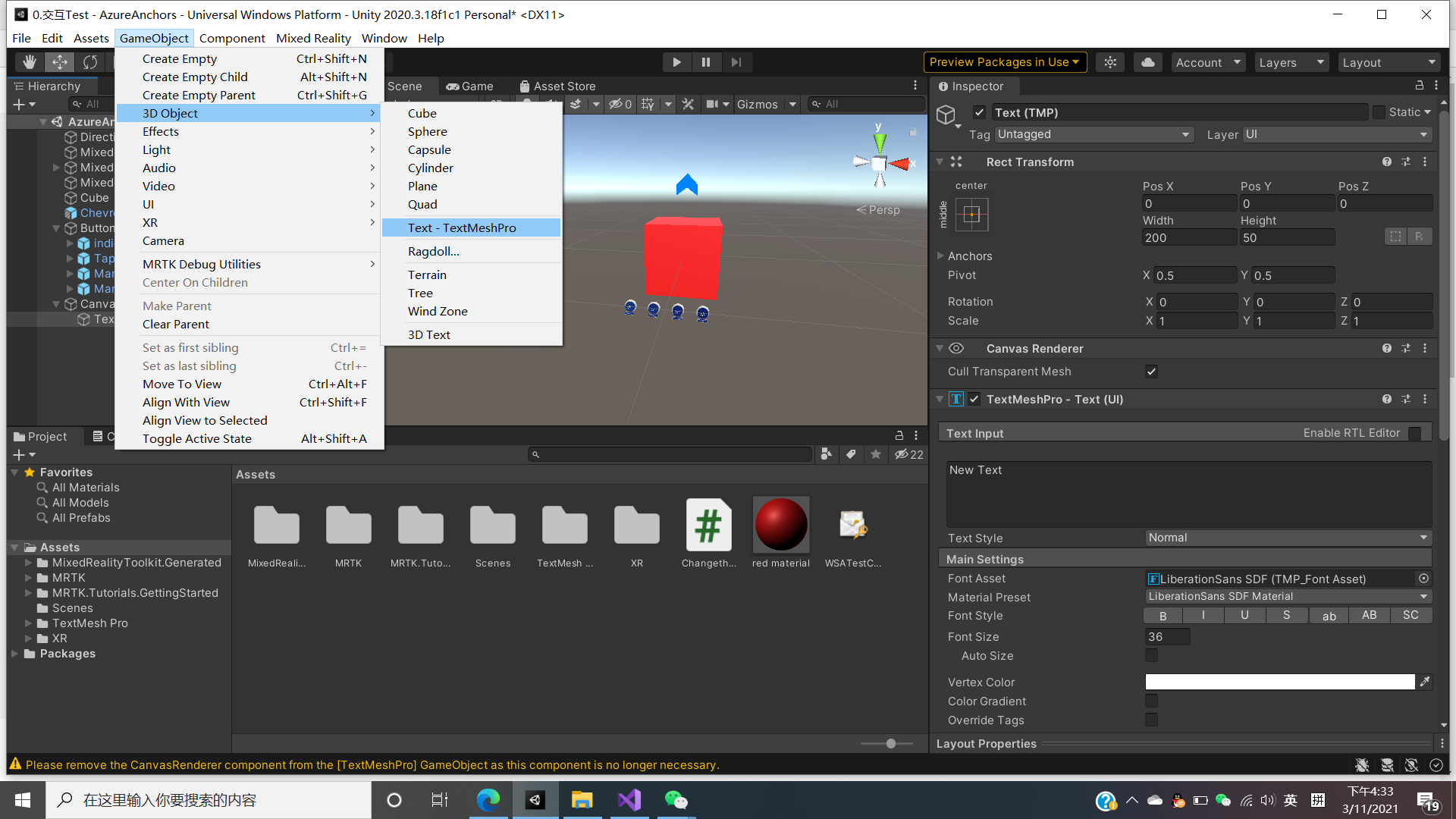1456x819 pixels.
Task: Select the Move tool in the toolbar
Action: point(59,61)
